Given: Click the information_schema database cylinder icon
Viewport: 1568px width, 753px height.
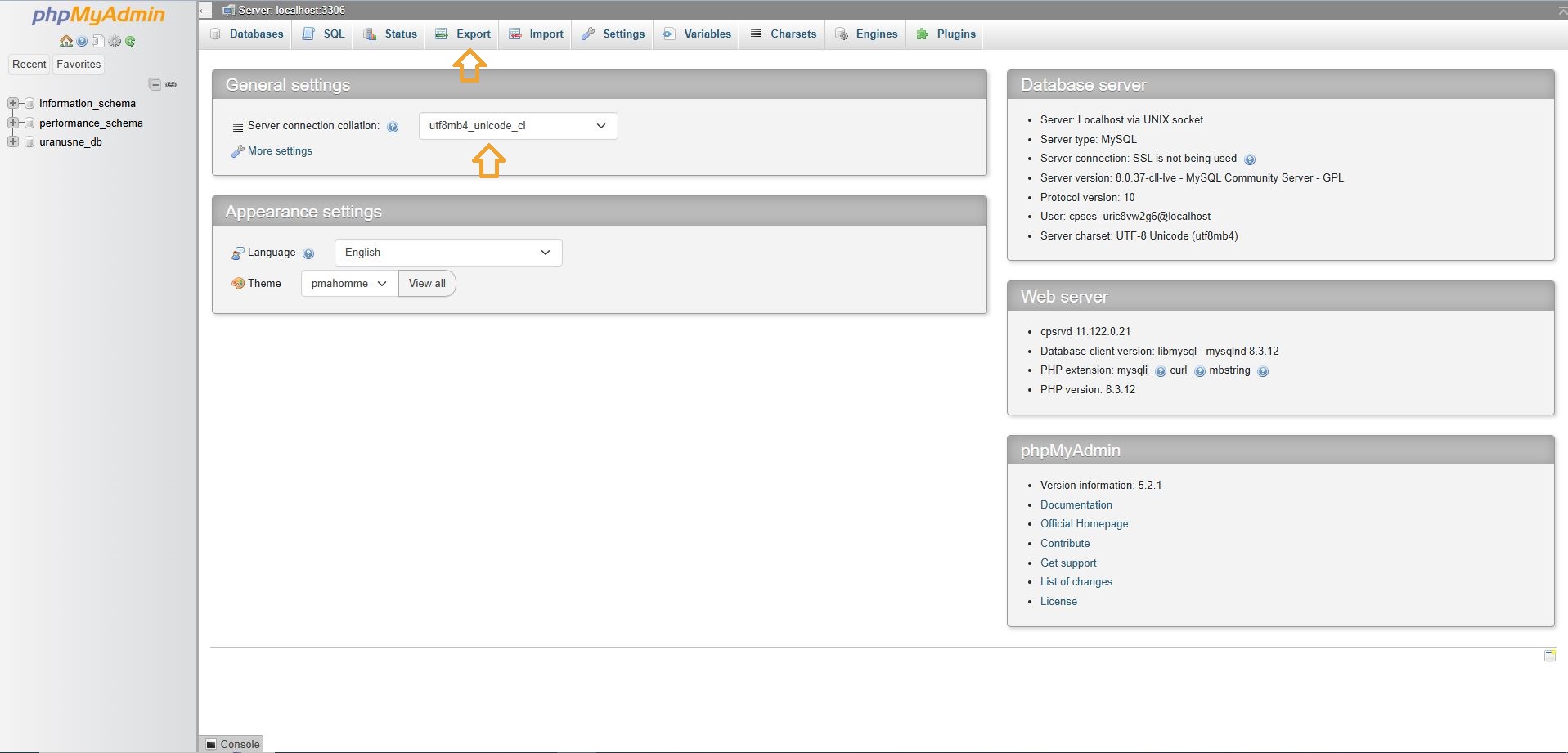Looking at the screenshot, I should 29,103.
